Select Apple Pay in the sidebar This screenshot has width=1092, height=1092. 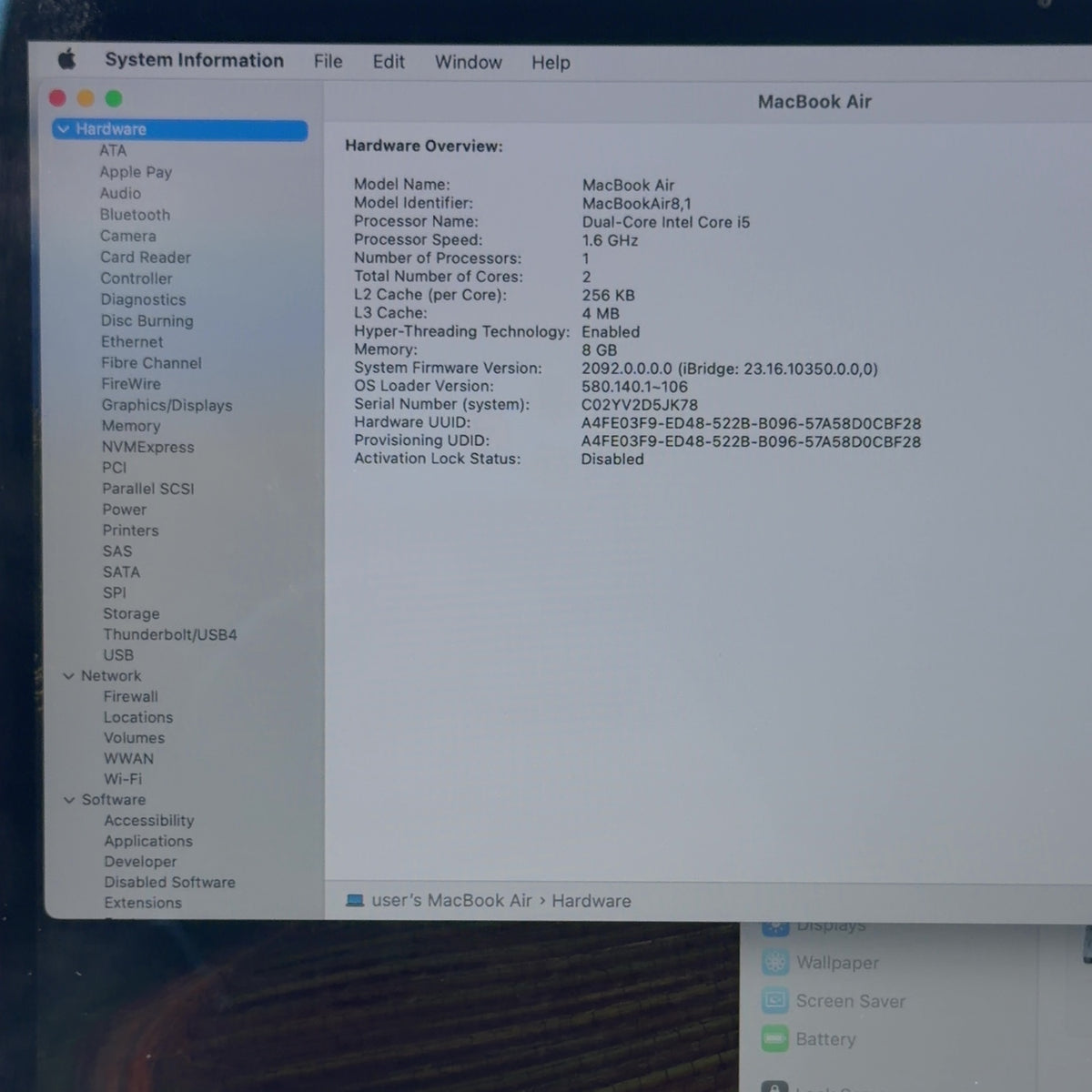point(136,172)
